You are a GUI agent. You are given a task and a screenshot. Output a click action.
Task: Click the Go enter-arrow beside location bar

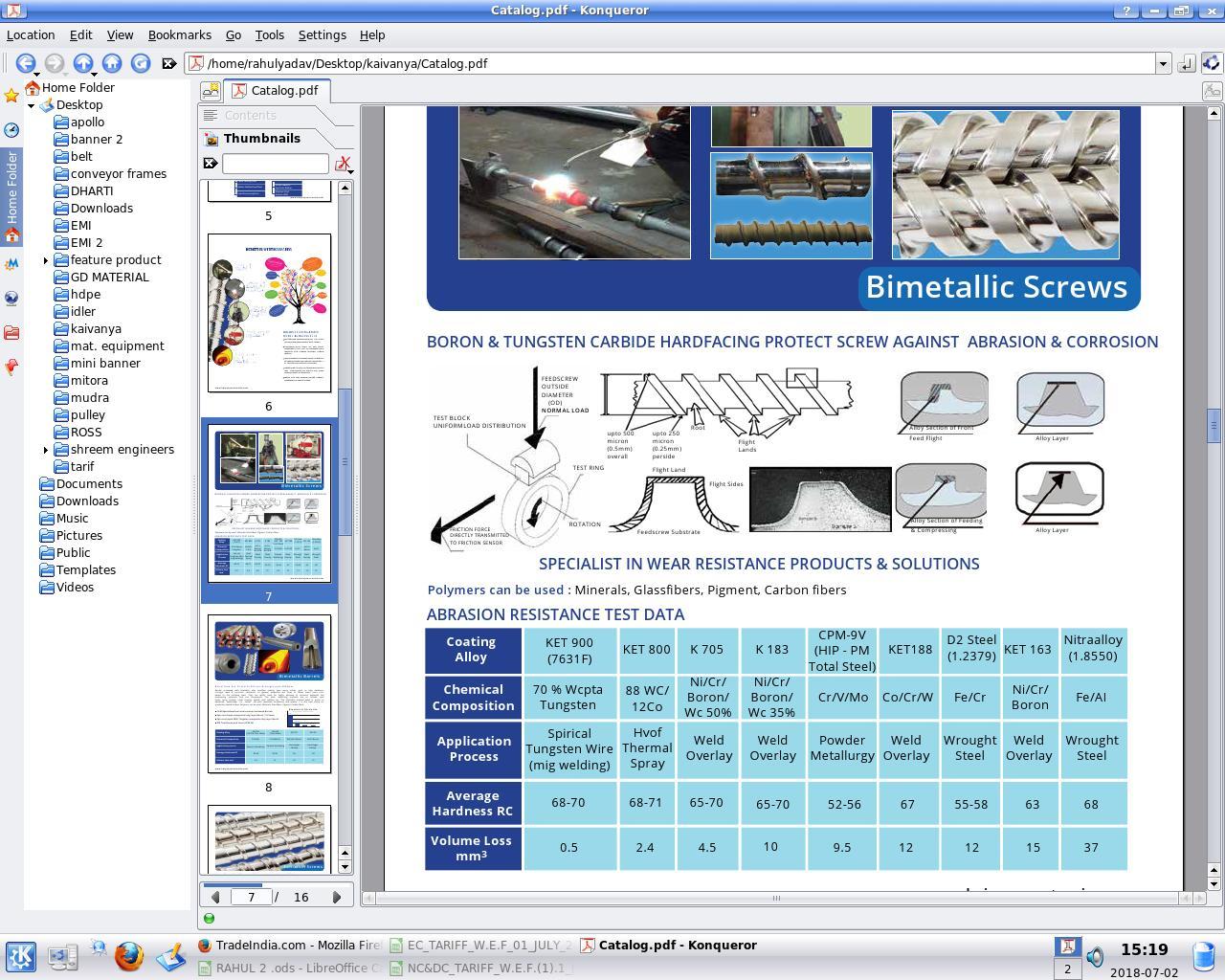1187,63
